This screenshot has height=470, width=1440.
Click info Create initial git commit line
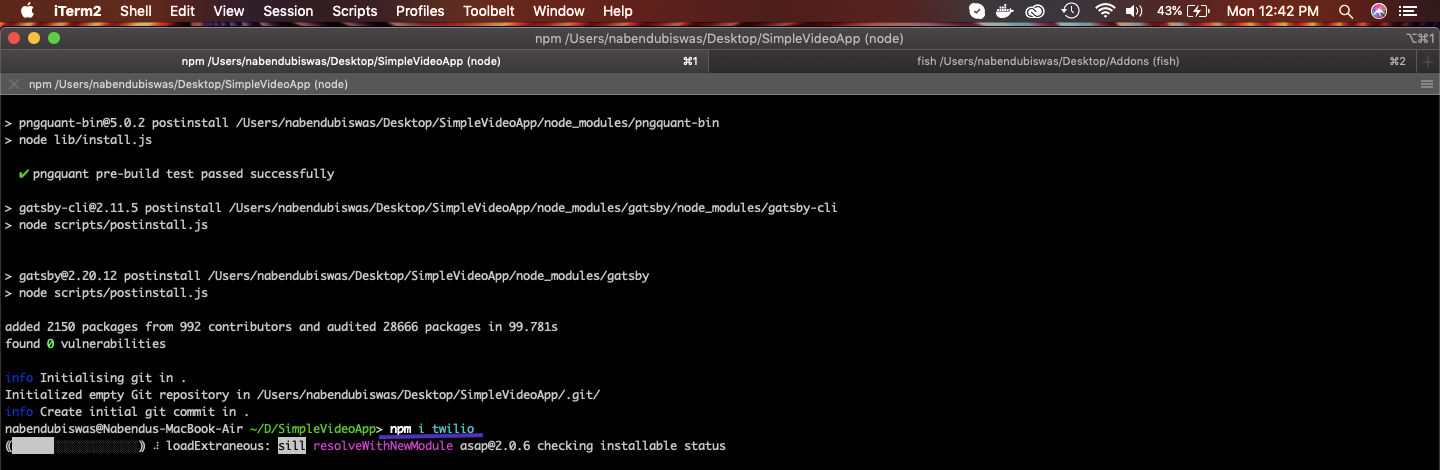pos(127,411)
